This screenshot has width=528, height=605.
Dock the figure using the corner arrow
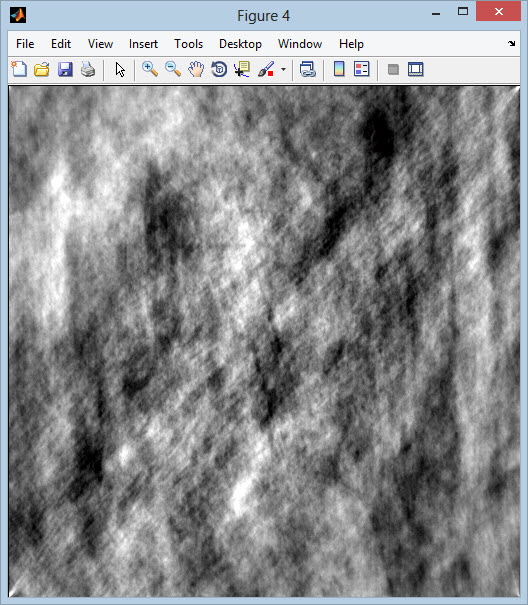coord(511,44)
